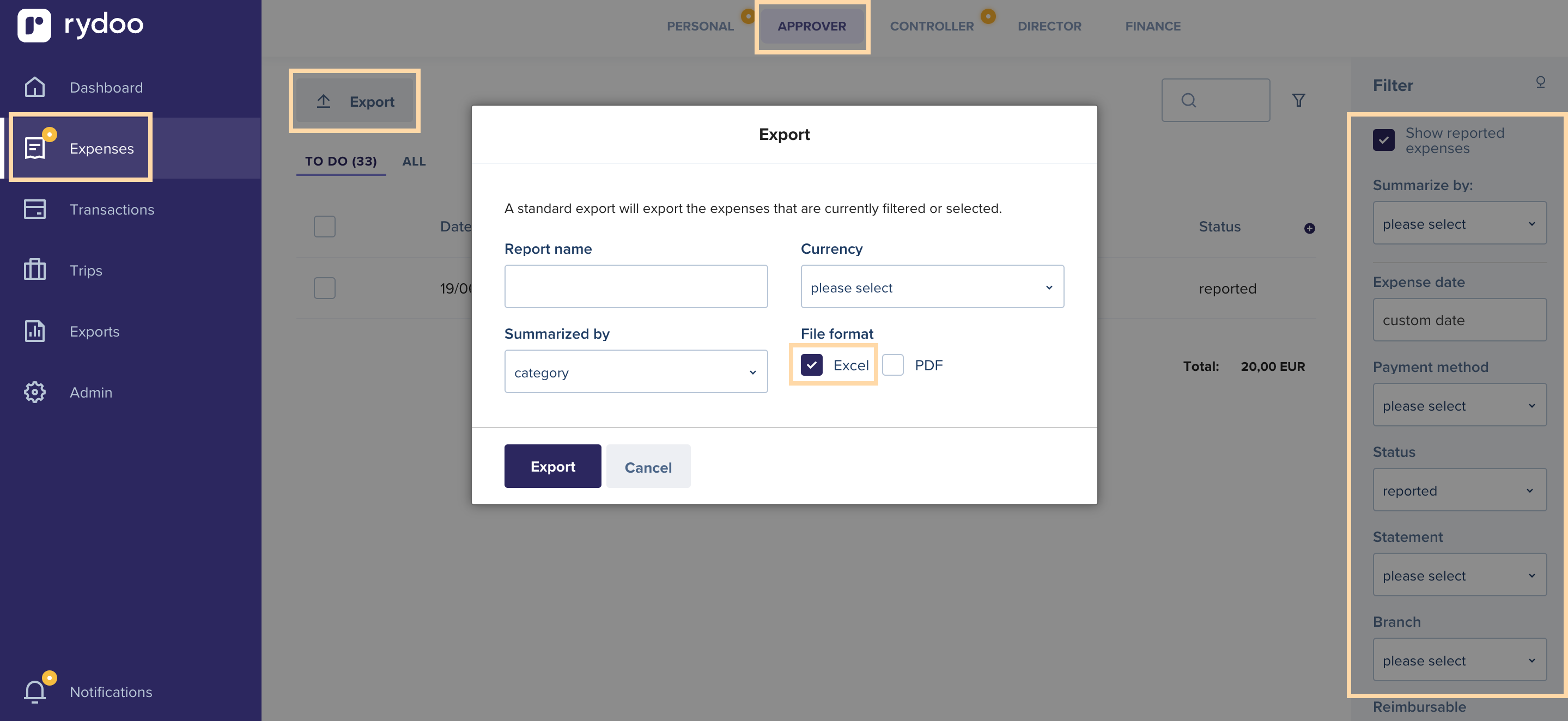Viewport: 1568px width, 721px height.
Task: Click the Report name input field
Action: (635, 286)
